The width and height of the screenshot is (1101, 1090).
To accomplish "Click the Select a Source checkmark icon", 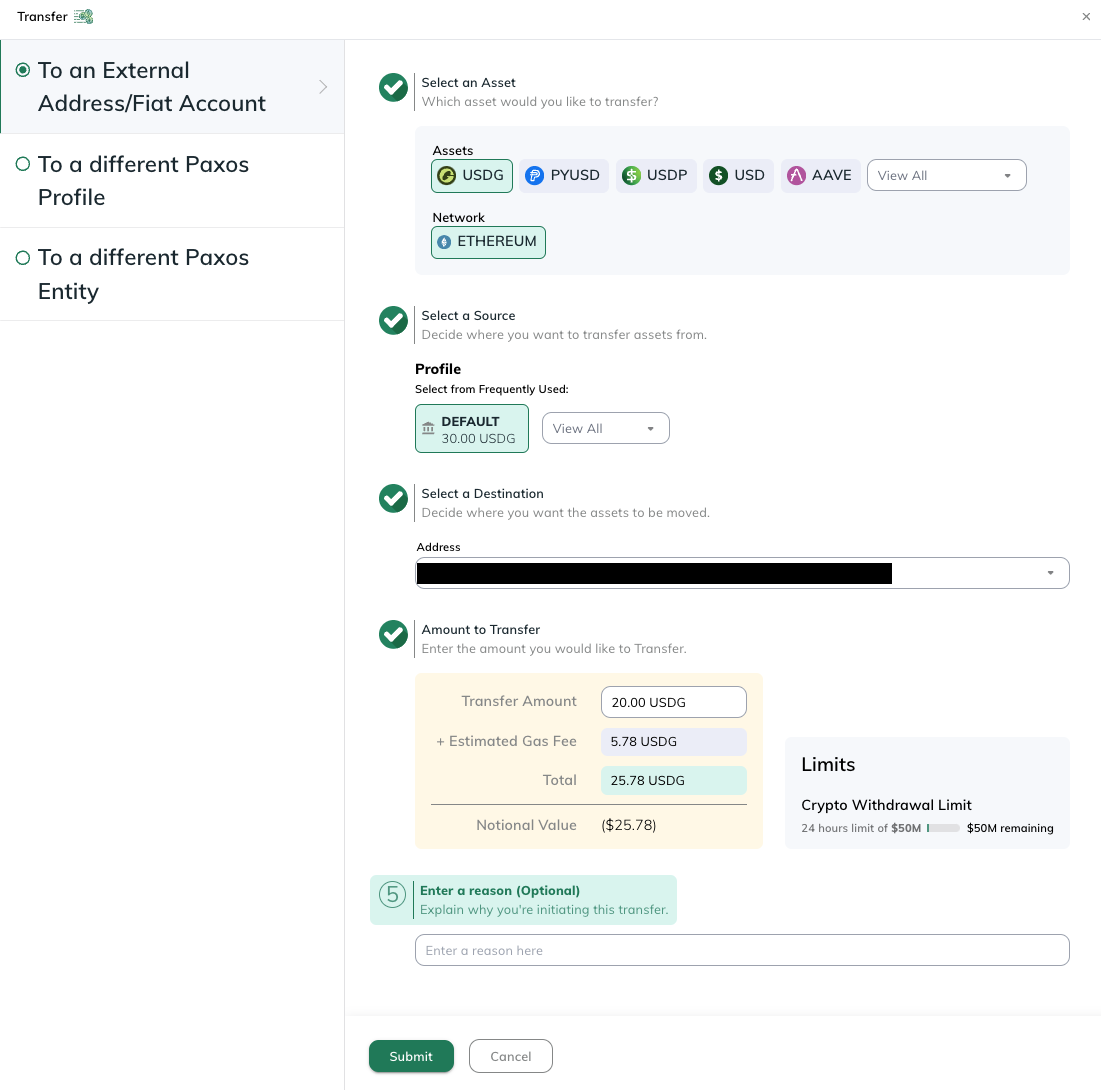I will [393, 321].
